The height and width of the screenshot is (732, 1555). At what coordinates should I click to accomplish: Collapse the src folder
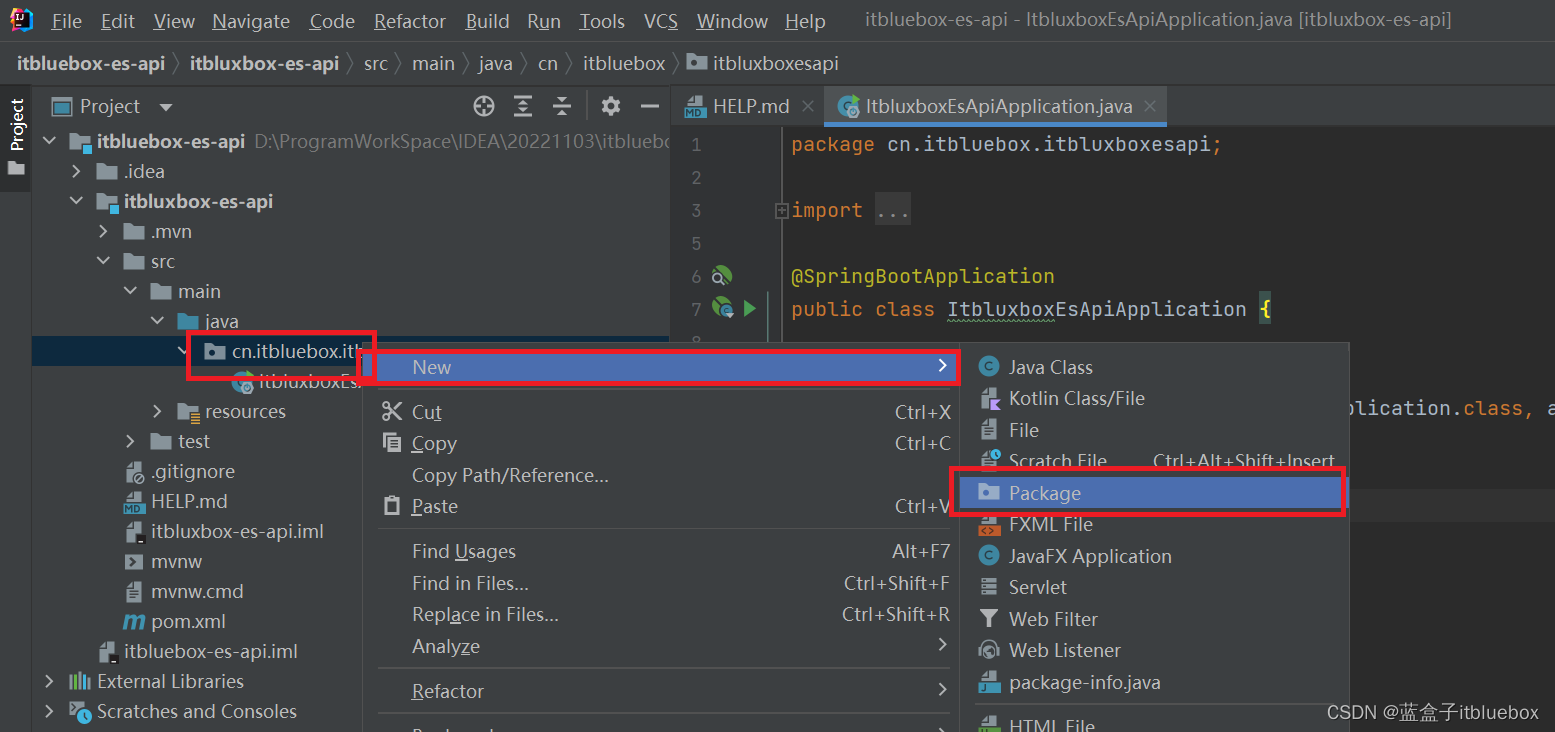[104, 262]
